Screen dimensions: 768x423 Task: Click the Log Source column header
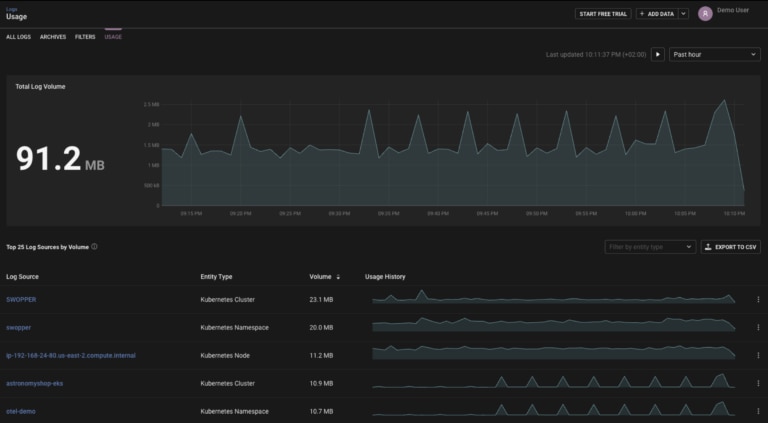(23, 277)
